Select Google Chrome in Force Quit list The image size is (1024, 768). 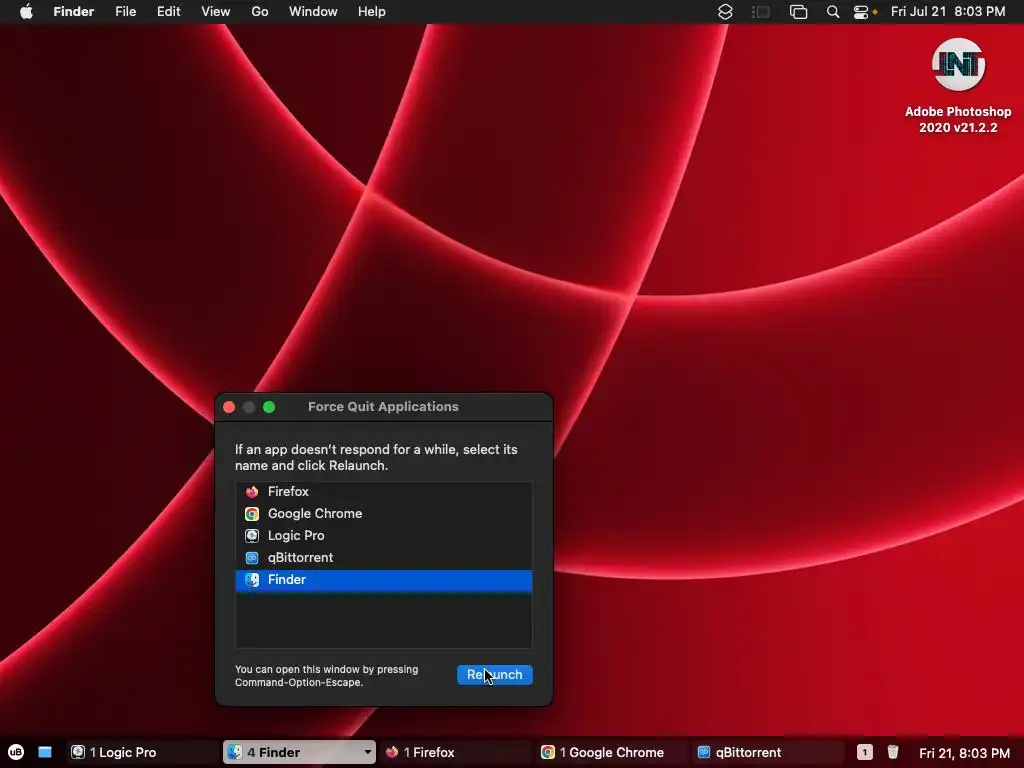coord(383,514)
